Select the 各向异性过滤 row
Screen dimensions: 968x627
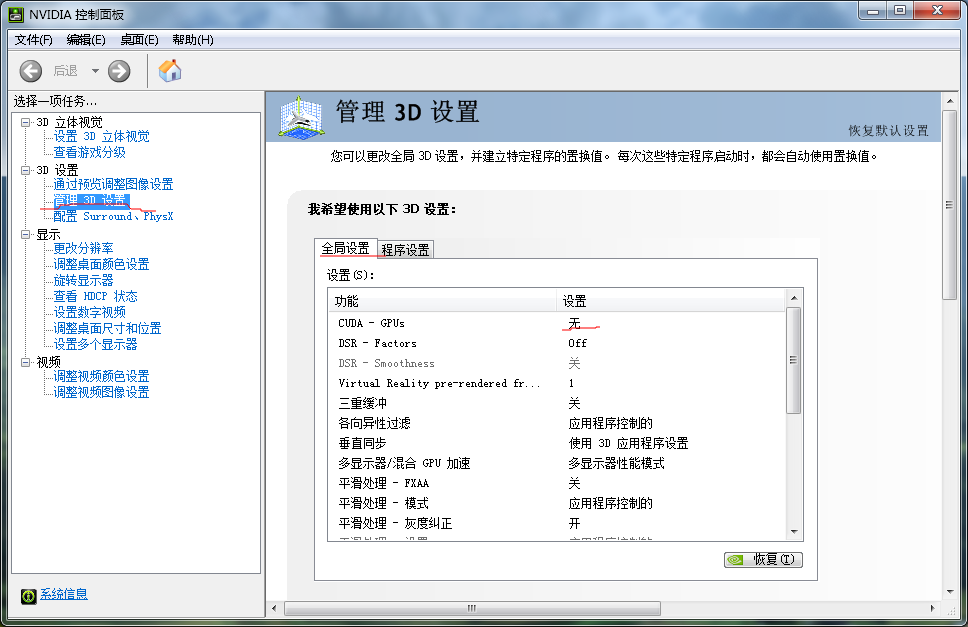(557, 423)
